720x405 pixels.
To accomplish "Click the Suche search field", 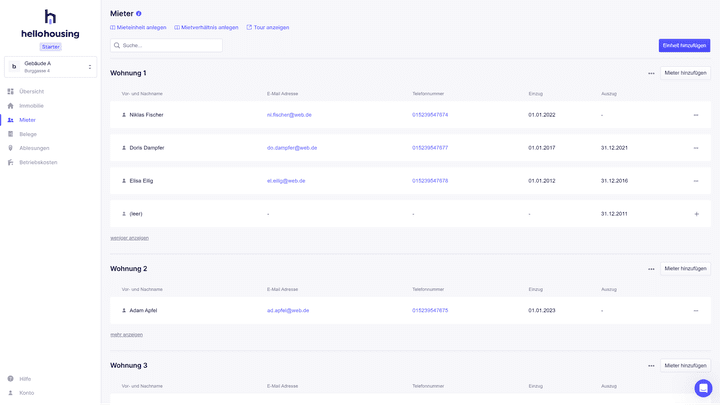I will 166,46.
